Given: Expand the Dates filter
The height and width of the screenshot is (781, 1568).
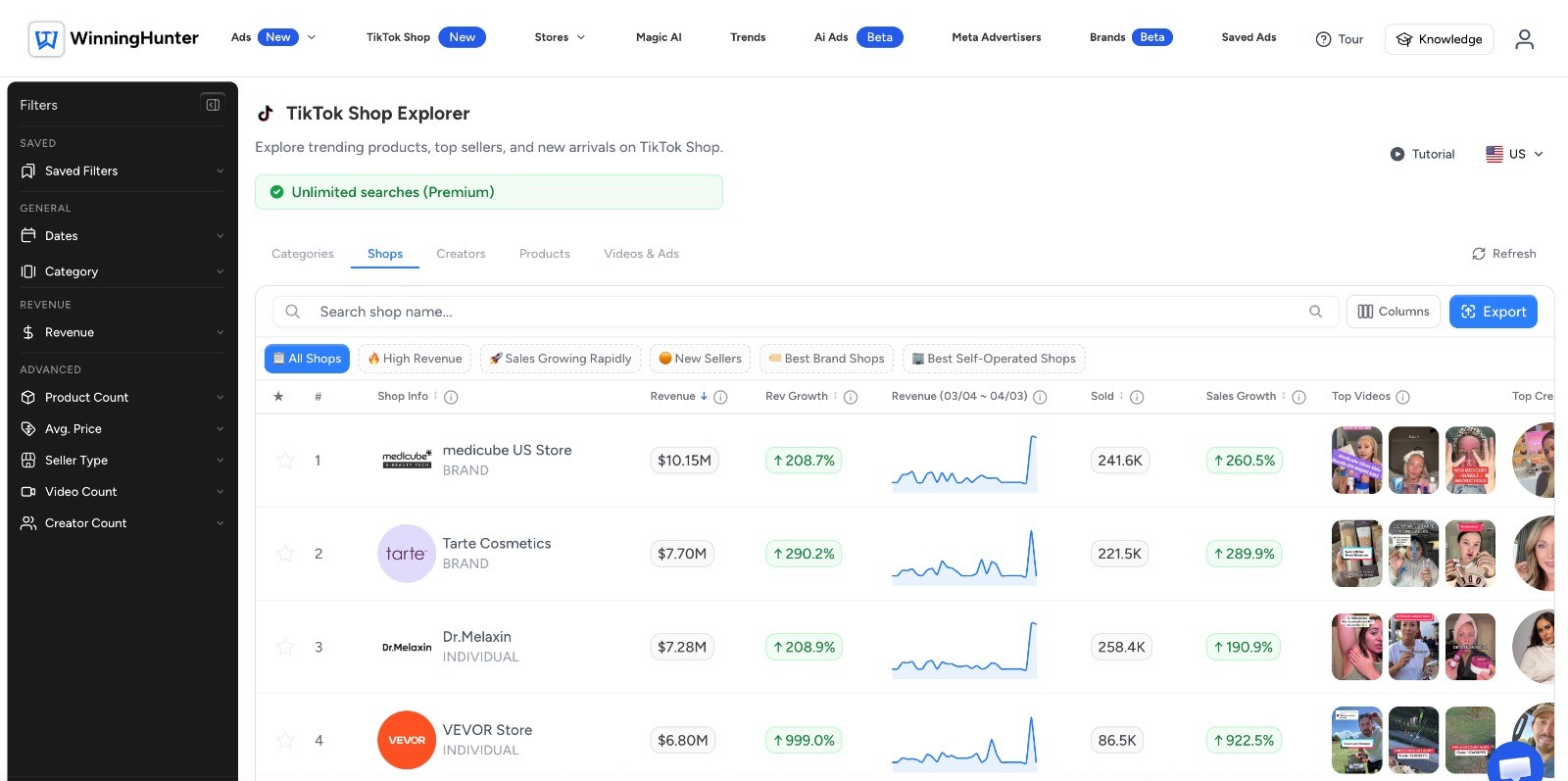Looking at the screenshot, I should [122, 235].
